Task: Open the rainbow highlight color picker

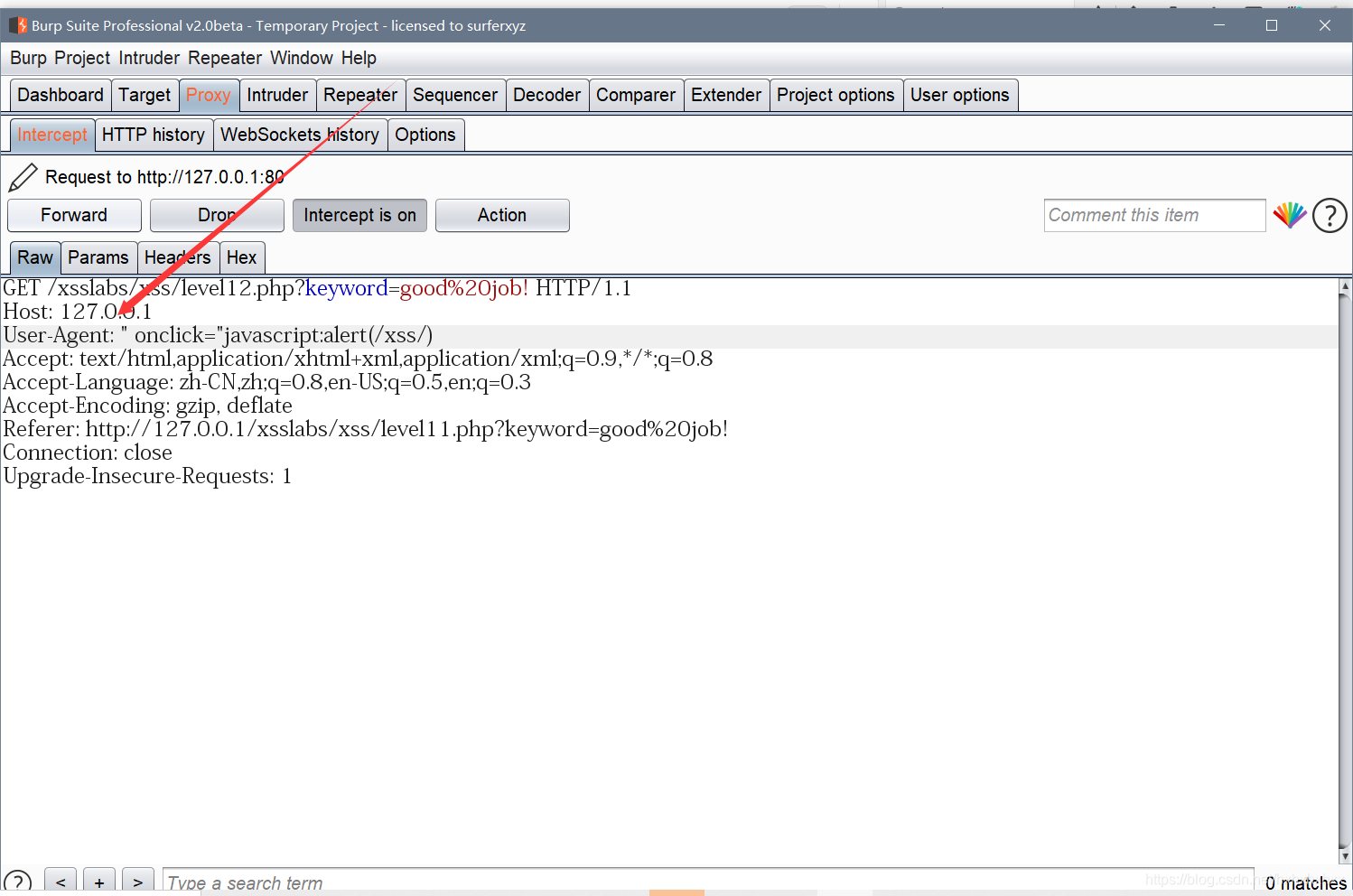Action: pyautogui.click(x=1290, y=215)
